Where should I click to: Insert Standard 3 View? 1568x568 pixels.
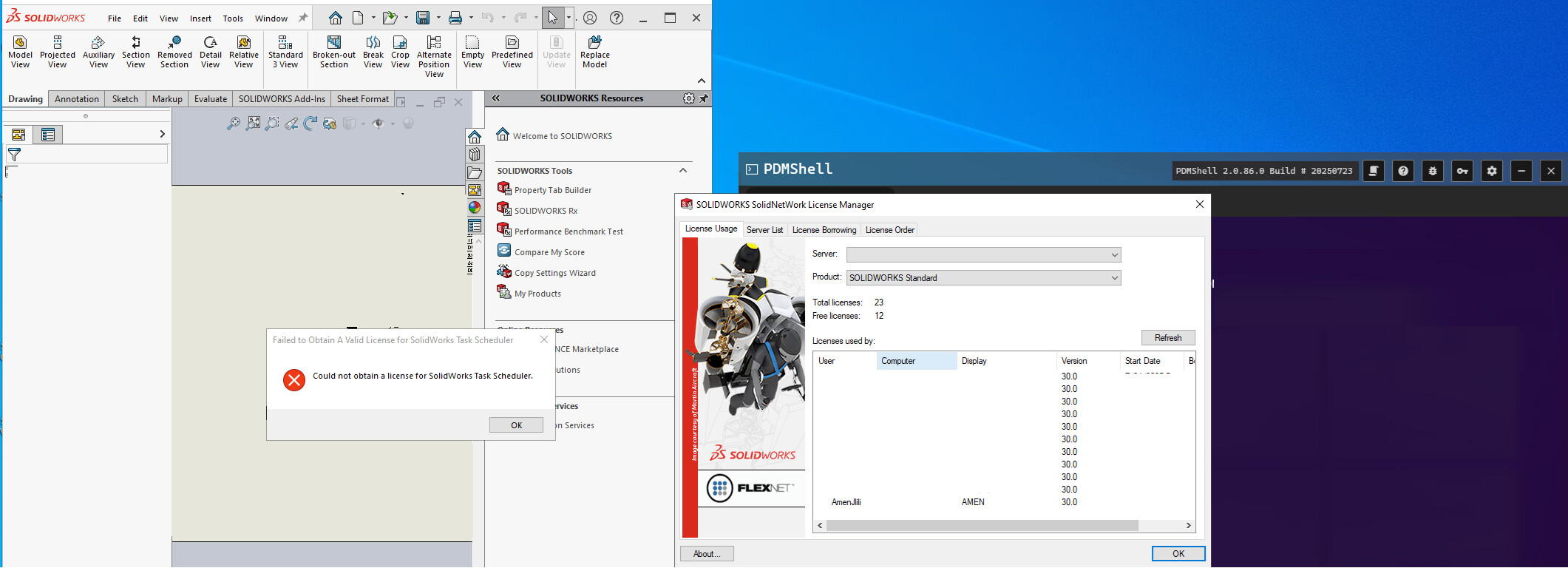(x=285, y=52)
